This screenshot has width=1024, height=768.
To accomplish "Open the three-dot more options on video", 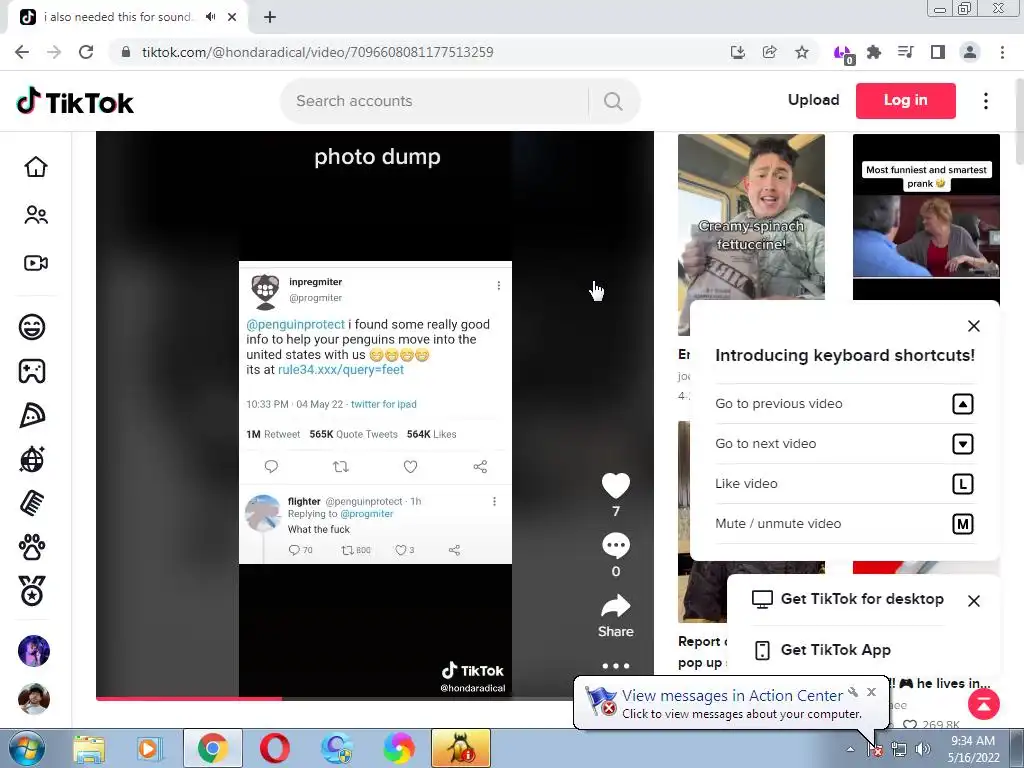I will click(616, 666).
